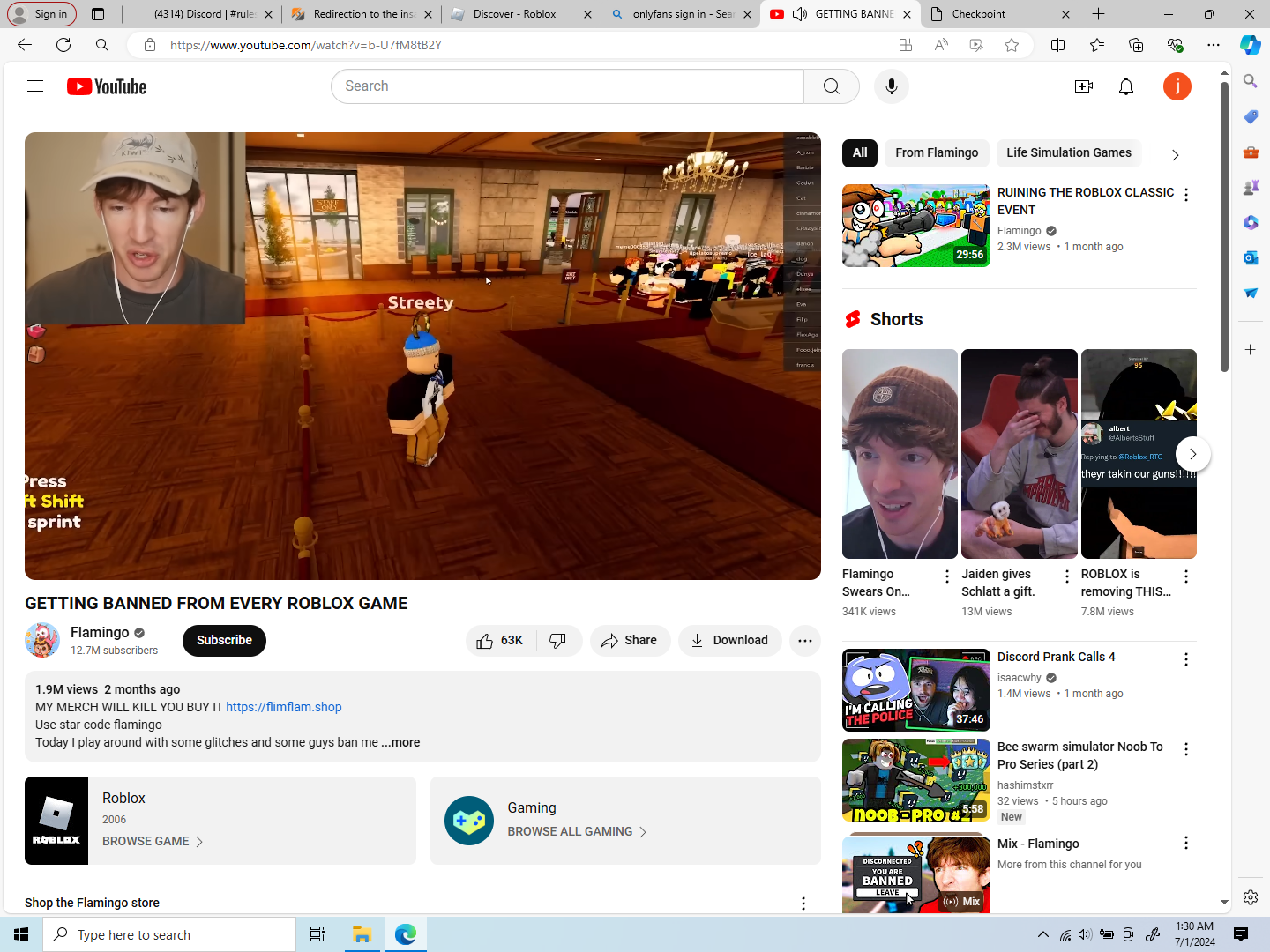Refresh the page in Edge
Image resolution: width=1270 pixels, height=952 pixels.
pyautogui.click(x=63, y=45)
